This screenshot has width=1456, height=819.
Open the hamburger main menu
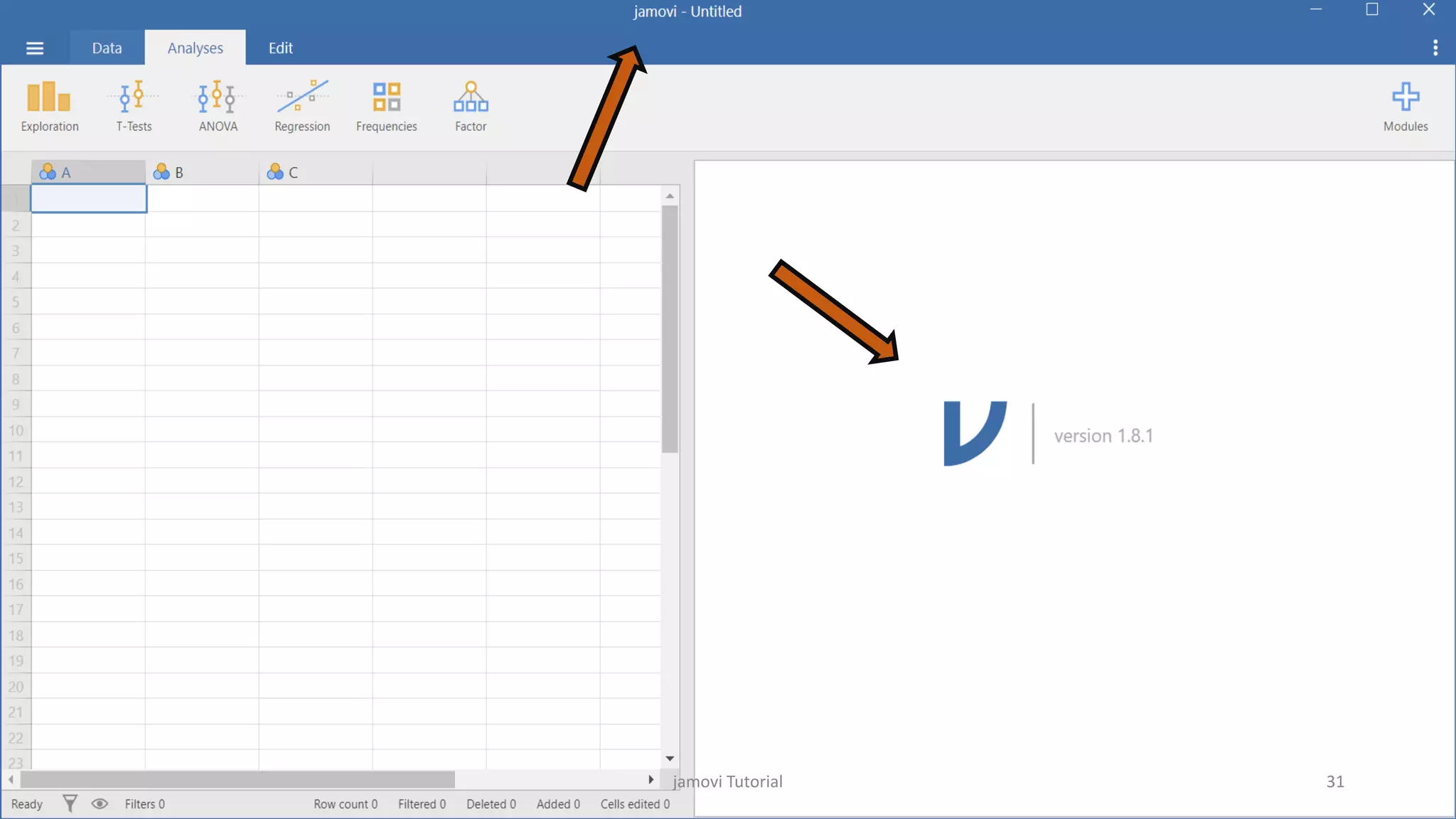(35, 48)
